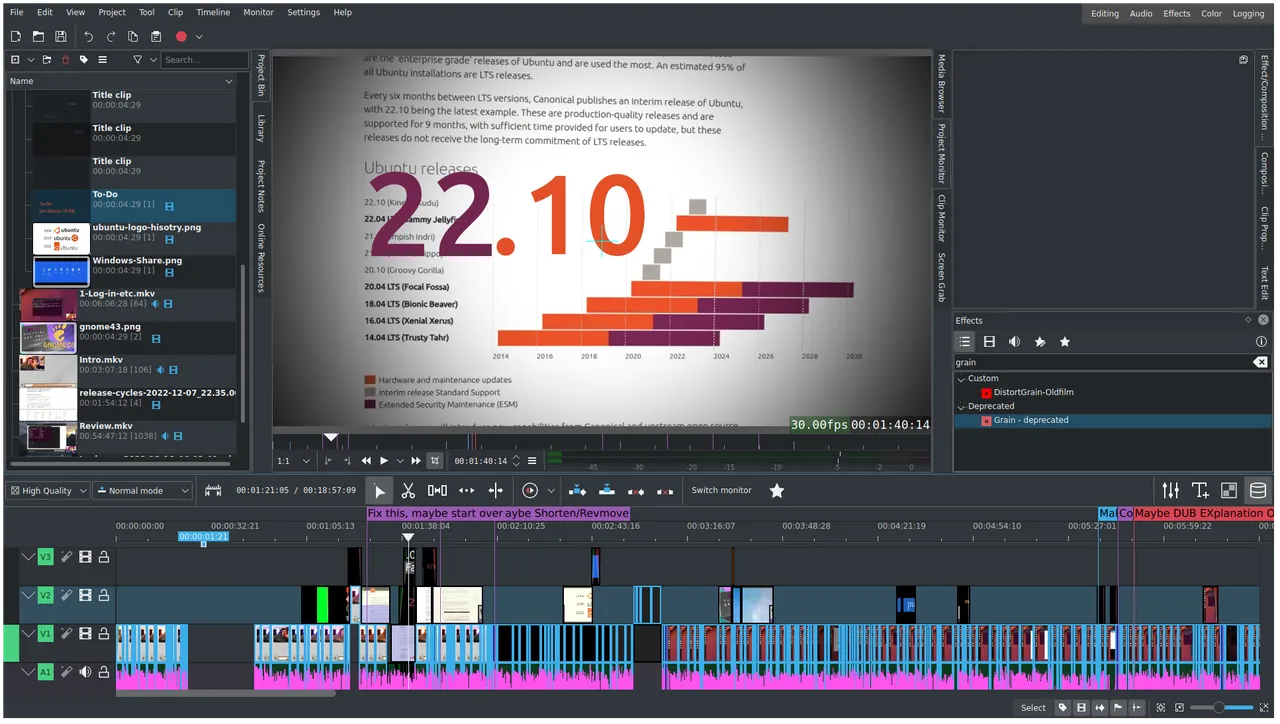The height and width of the screenshot is (724, 1280).
Task: Open the project bin hamburger options menu
Action: pyautogui.click(x=102, y=60)
